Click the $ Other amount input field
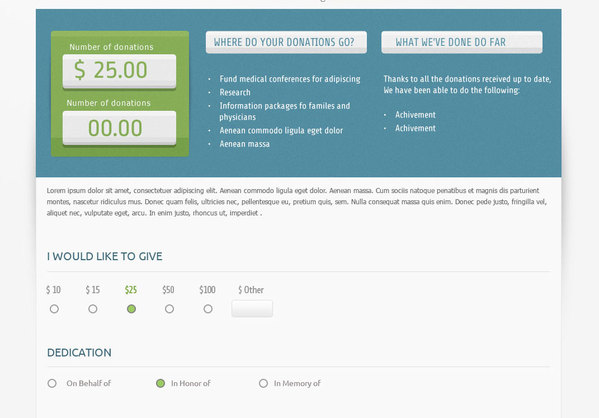This screenshot has height=418, width=599. pyautogui.click(x=252, y=309)
